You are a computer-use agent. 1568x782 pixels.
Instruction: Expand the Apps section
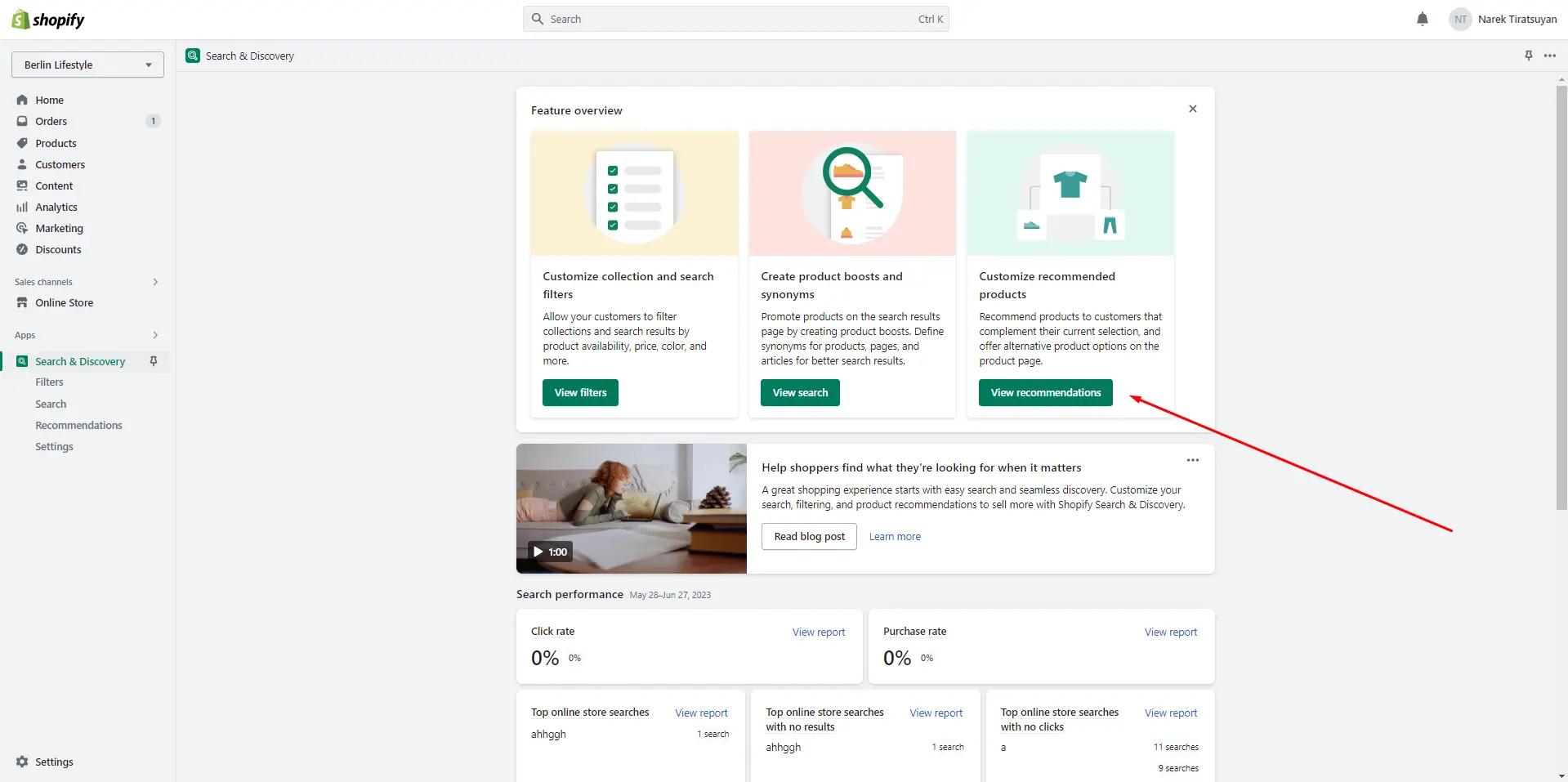(x=155, y=335)
